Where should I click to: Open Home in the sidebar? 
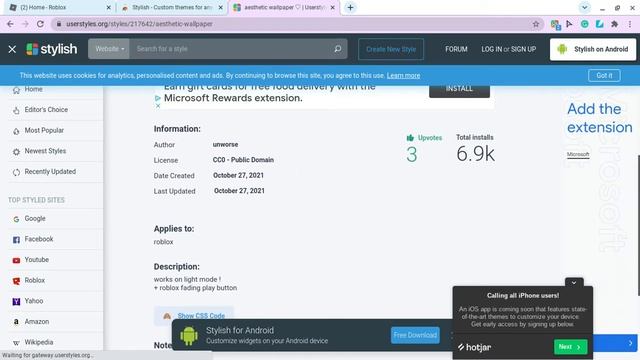33,89
